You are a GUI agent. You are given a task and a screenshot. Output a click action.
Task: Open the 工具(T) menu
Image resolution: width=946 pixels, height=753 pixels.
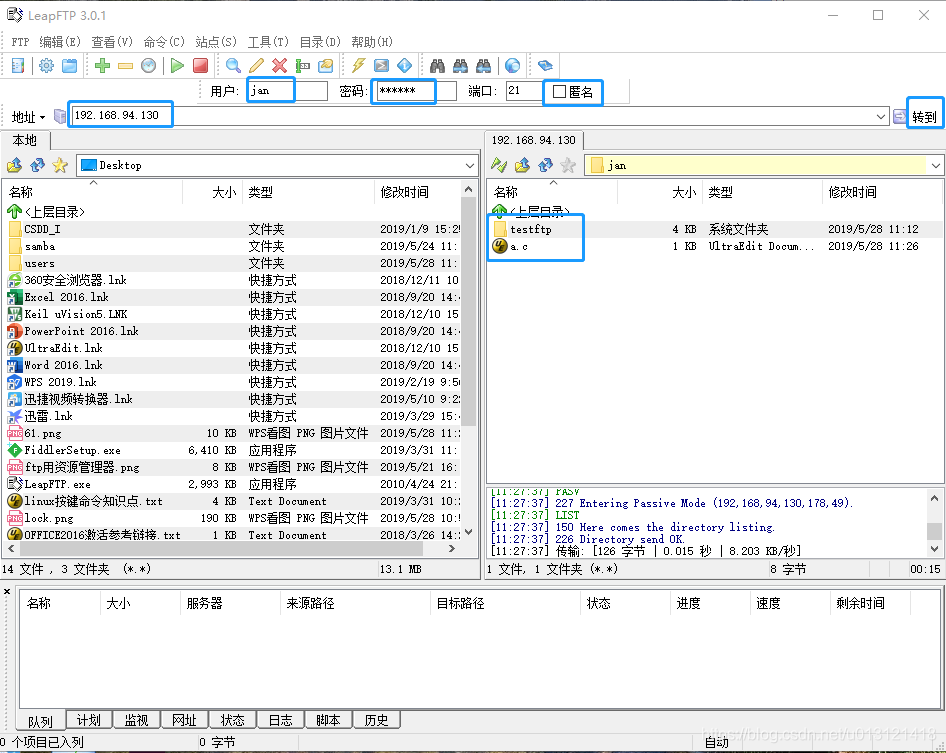(268, 42)
